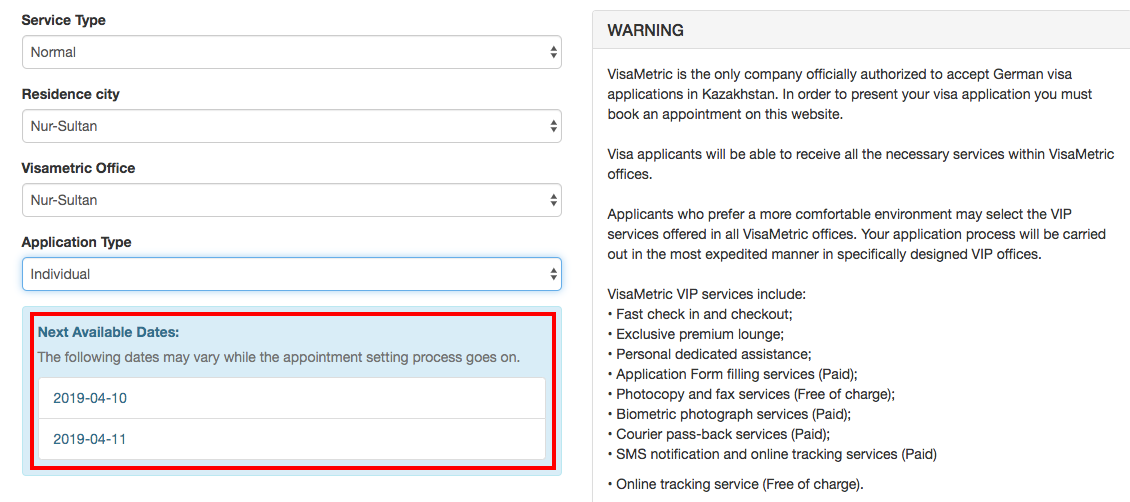Click 'SMS notification and online tracking' bullet
The width and height of the screenshot is (1130, 502).
pyautogui.click(x=773, y=454)
